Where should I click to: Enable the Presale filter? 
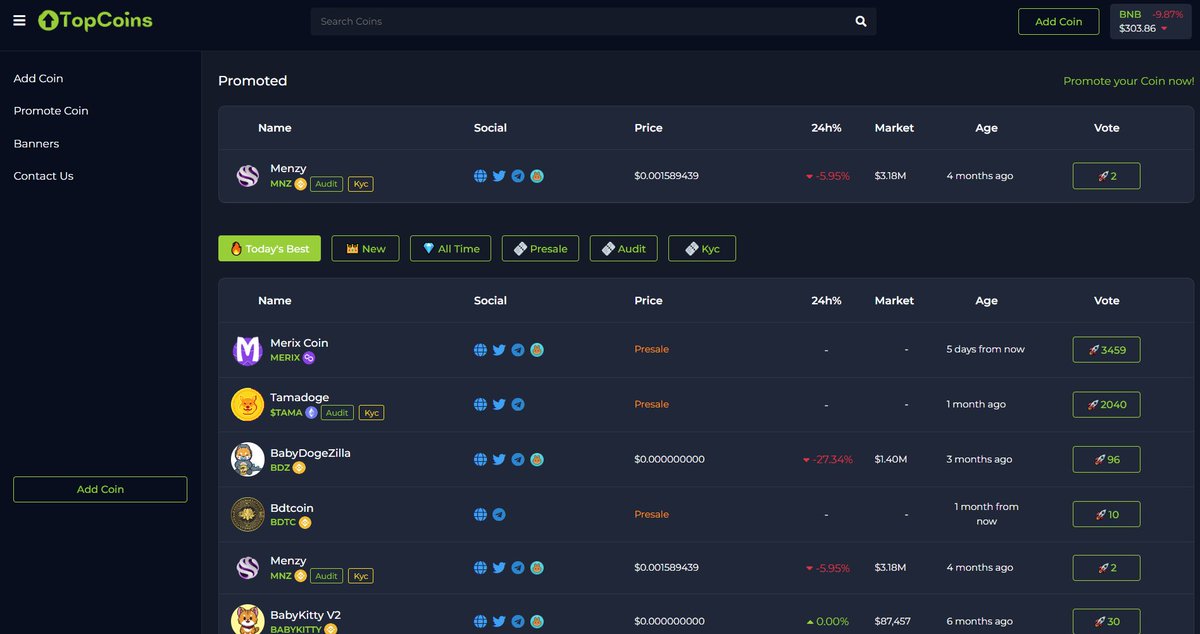(x=540, y=248)
